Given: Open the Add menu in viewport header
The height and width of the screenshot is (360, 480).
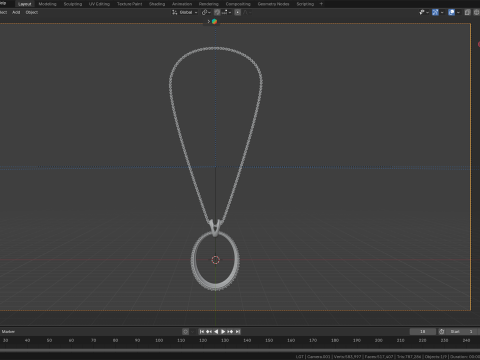Looking at the screenshot, I should pos(16,12).
